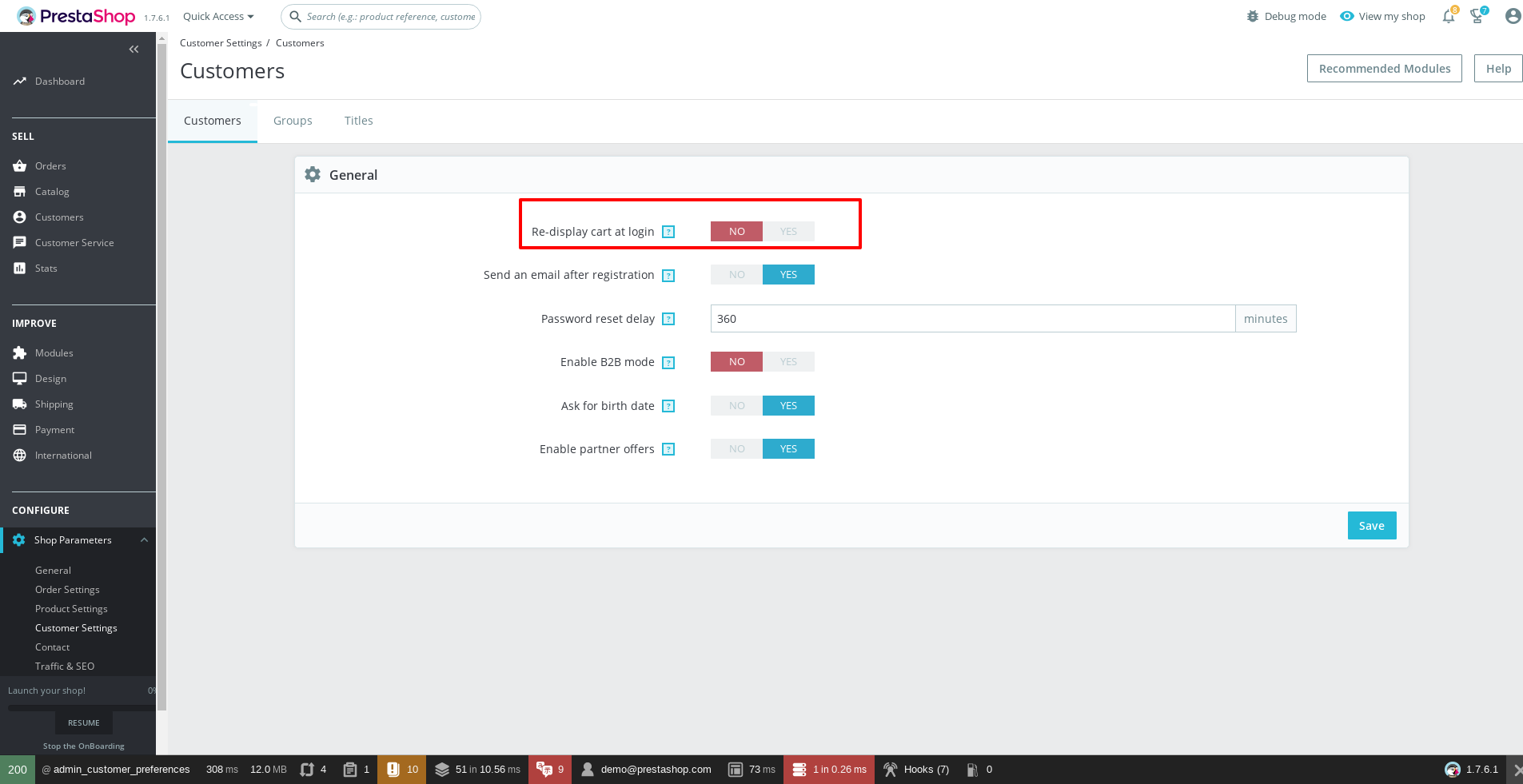Open the PrestaShop logo home link
Image resolution: width=1523 pixels, height=784 pixels.
[76, 16]
